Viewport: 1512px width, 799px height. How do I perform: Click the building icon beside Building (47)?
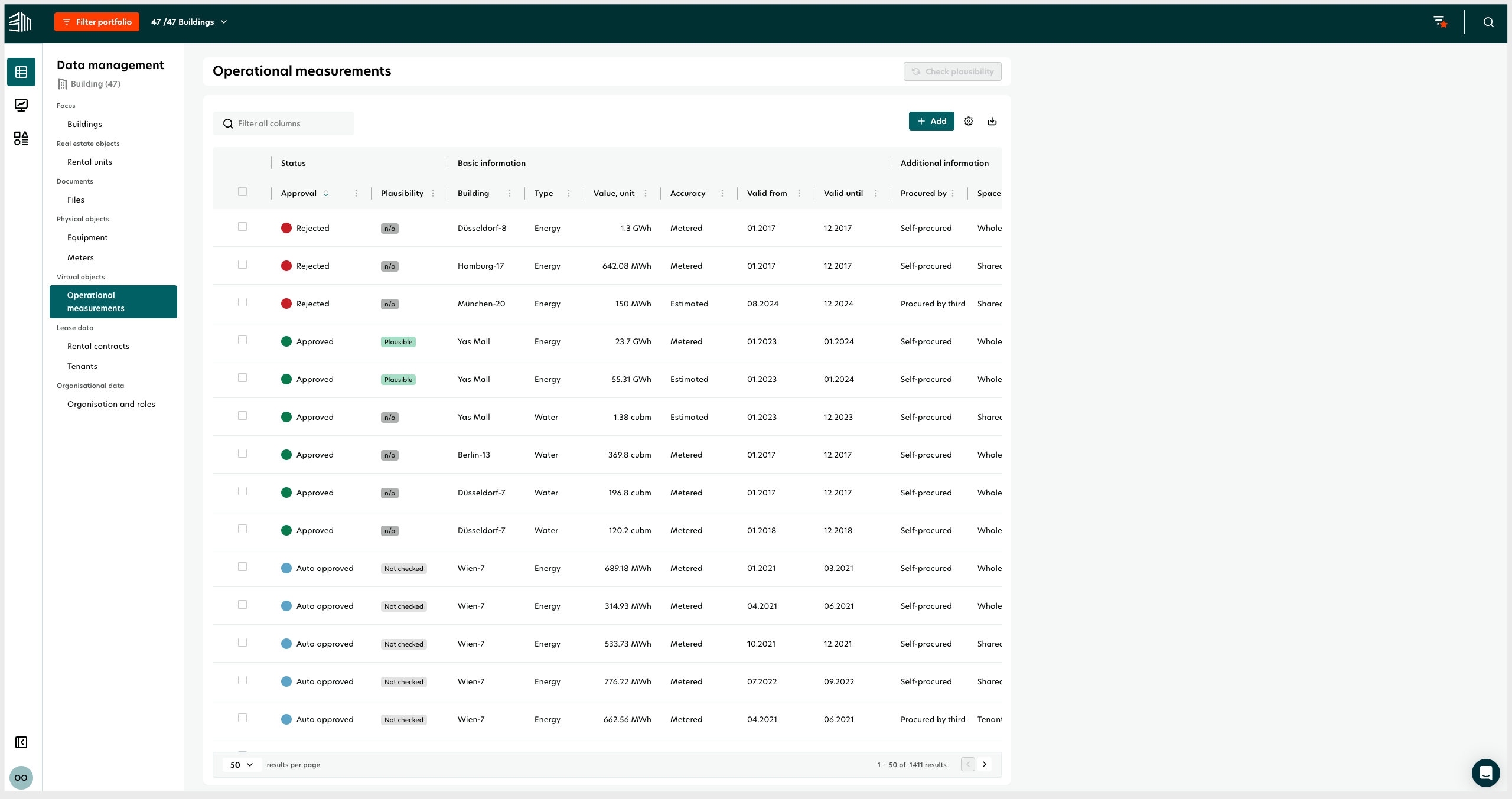[62, 84]
